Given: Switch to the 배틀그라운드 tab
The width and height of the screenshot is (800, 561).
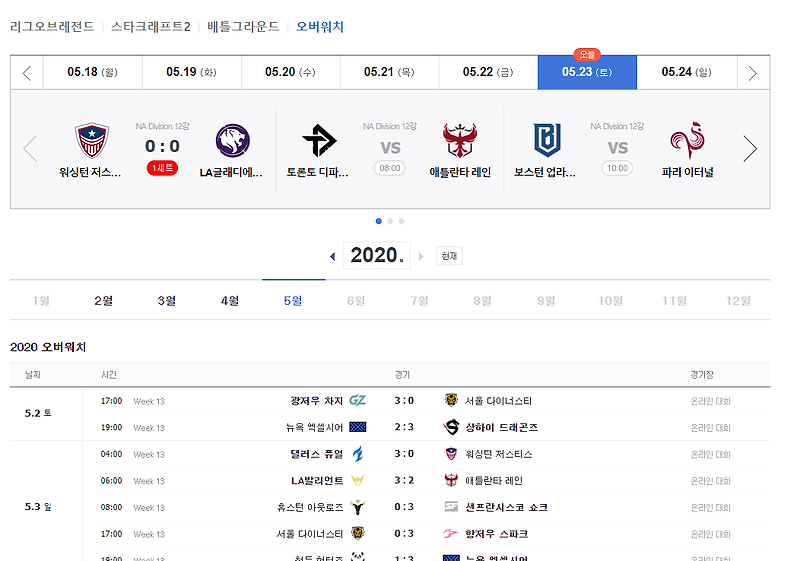Looking at the screenshot, I should 243,27.
